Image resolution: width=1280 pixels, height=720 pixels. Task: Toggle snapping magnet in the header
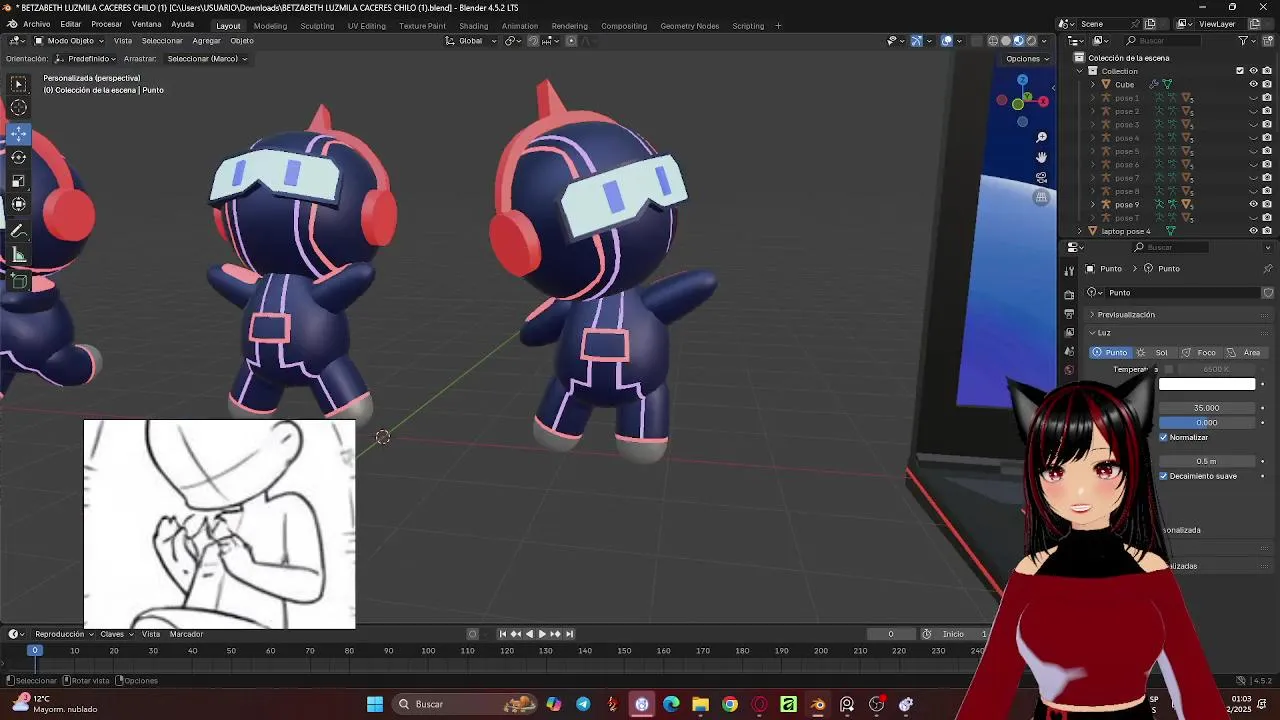point(533,41)
